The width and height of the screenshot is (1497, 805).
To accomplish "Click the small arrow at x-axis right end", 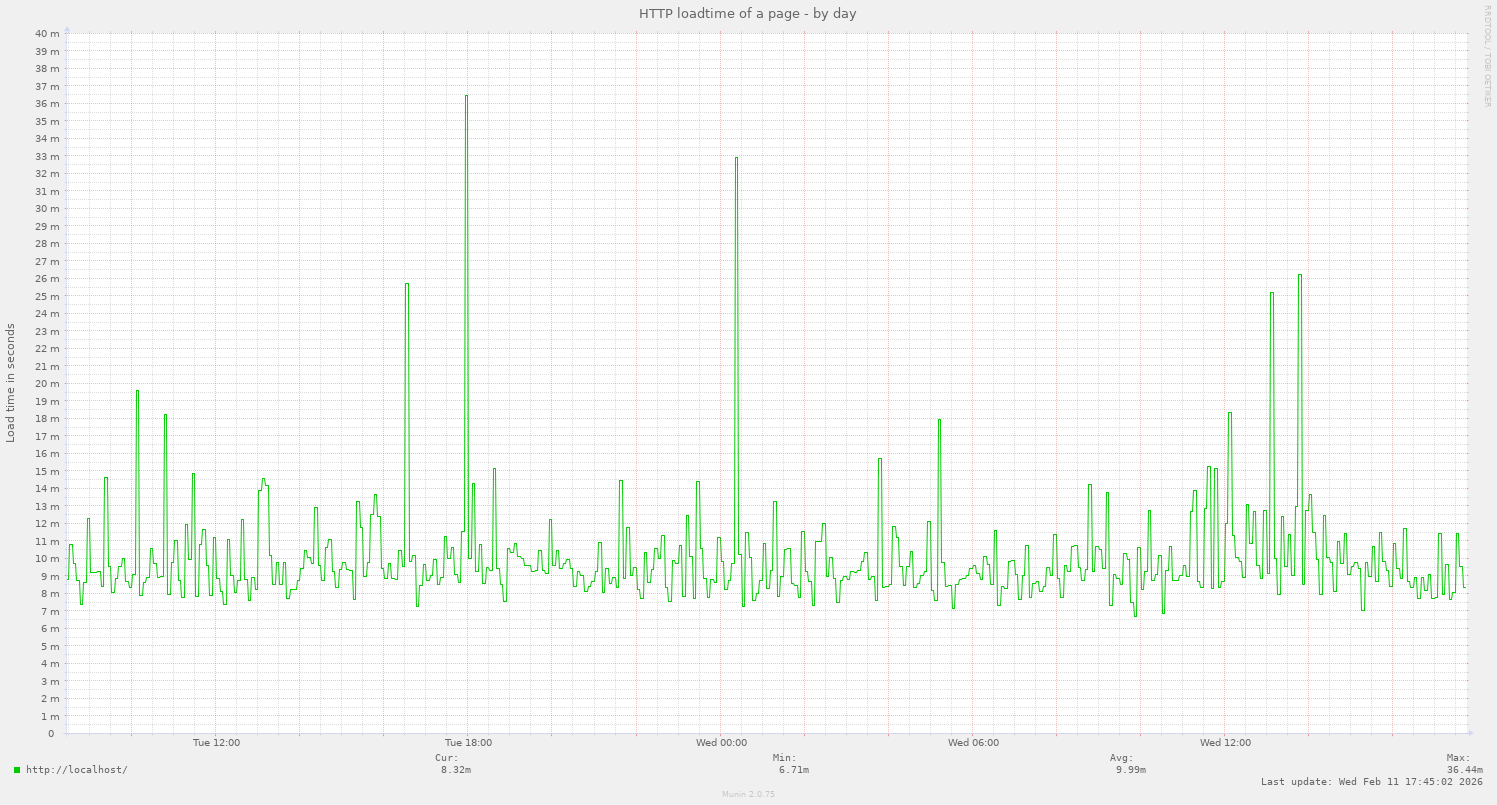I will coord(1470,733).
